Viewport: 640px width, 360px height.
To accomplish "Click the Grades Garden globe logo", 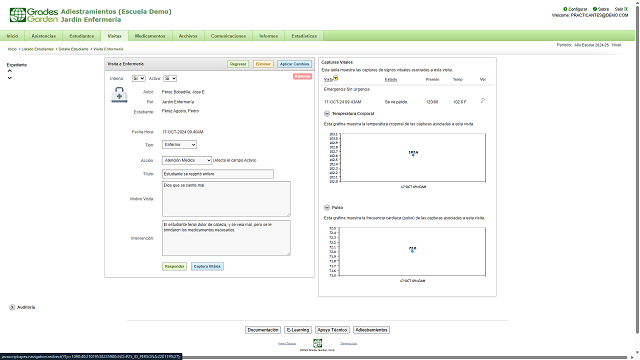I will 18,15.
